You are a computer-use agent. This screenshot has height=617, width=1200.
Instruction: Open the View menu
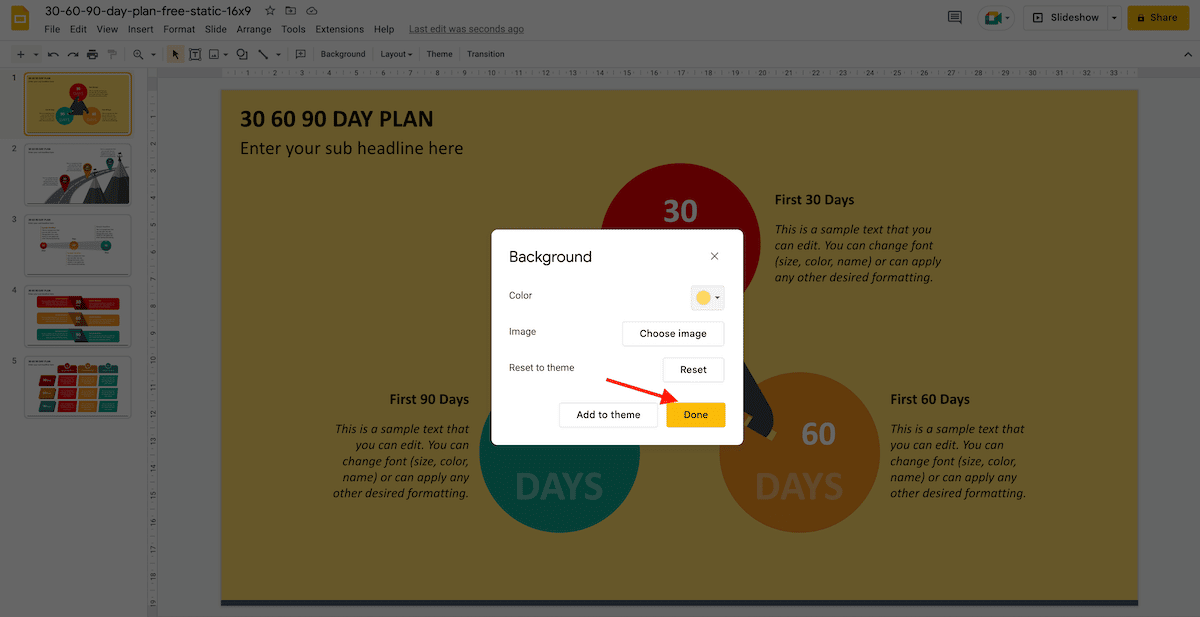point(107,29)
